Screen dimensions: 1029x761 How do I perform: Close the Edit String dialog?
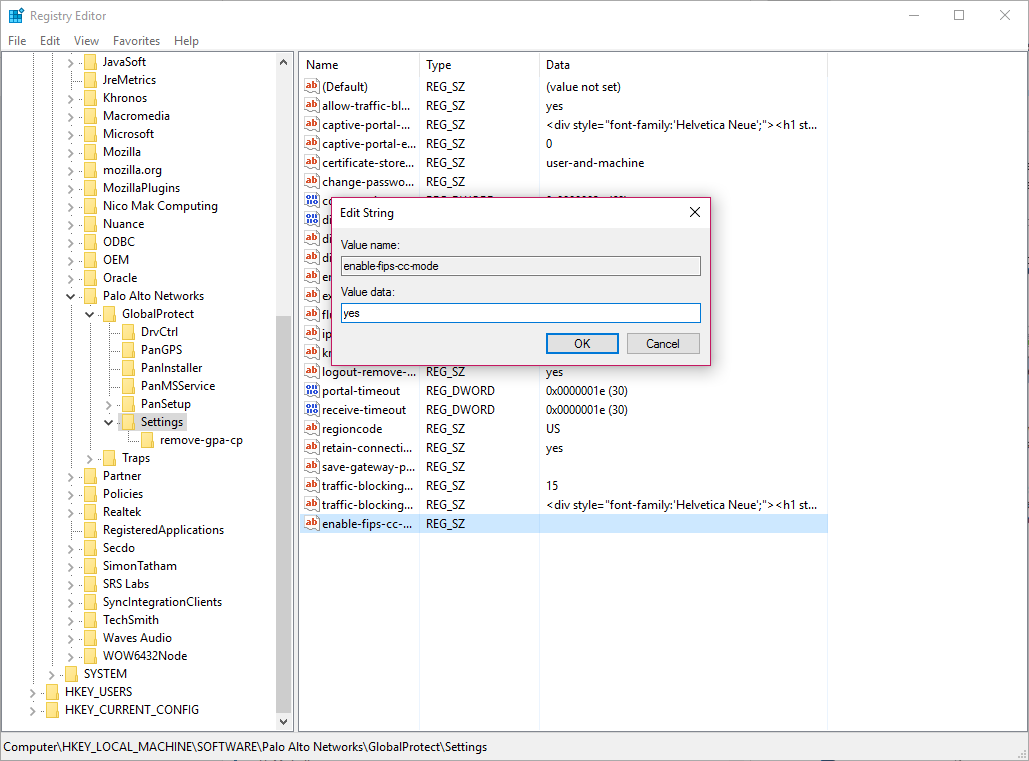tap(695, 213)
